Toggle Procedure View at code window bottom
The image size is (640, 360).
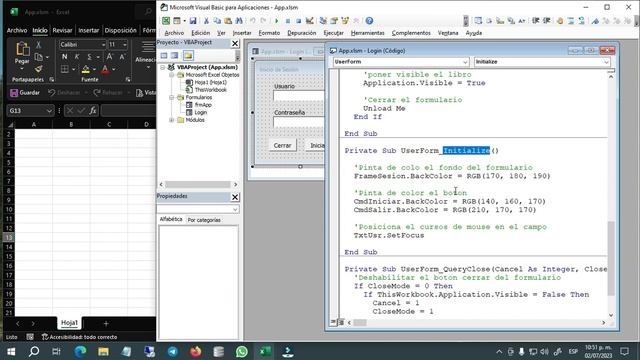[333, 322]
